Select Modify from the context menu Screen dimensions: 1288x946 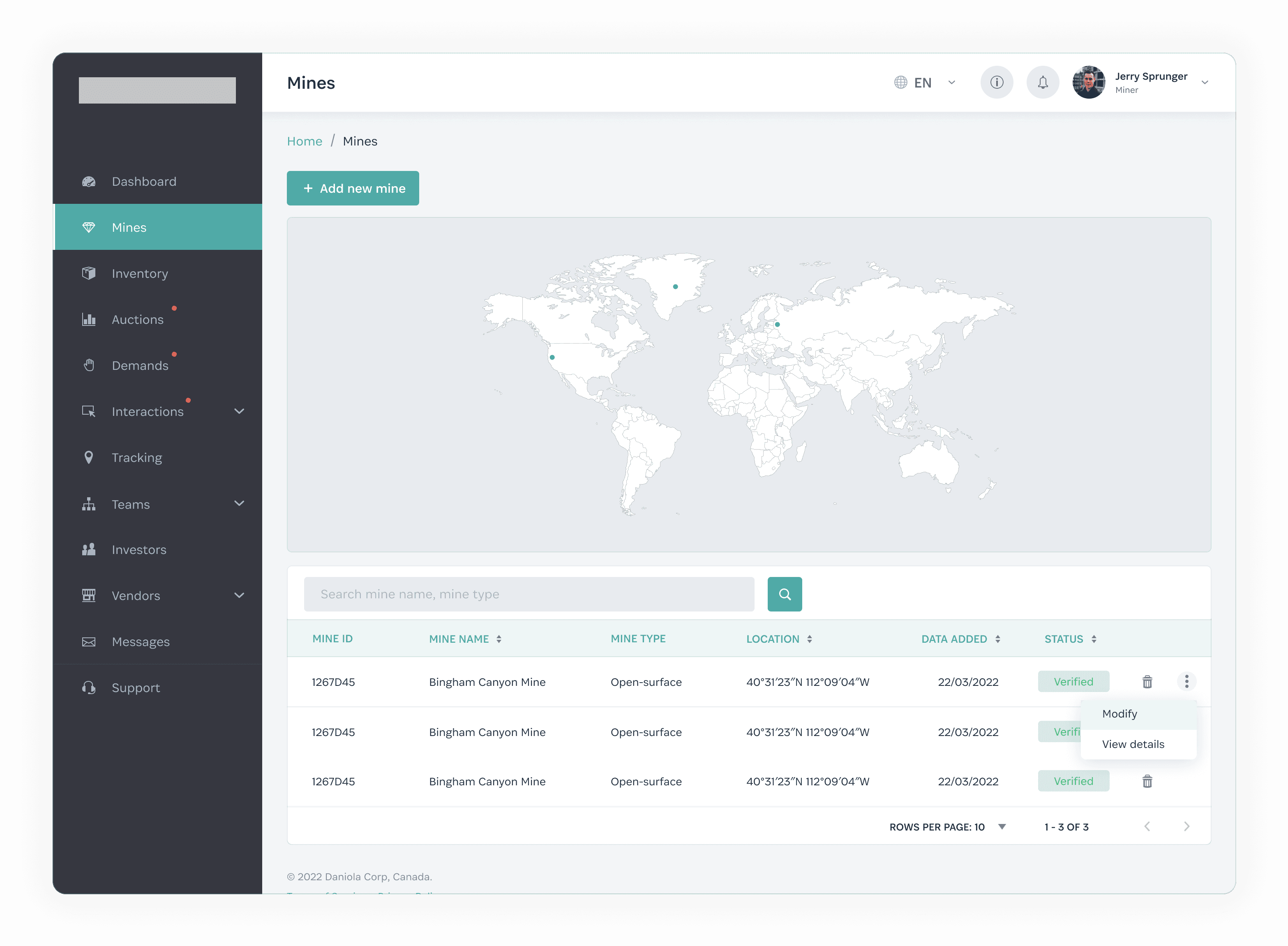(x=1119, y=713)
